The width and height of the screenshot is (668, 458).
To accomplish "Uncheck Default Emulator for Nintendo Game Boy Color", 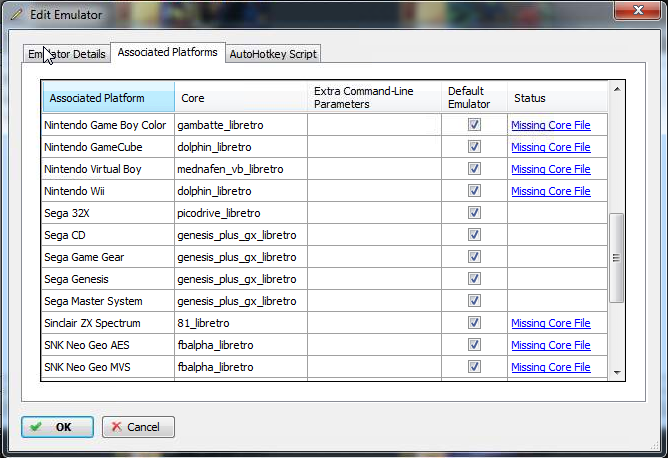I will (474, 125).
